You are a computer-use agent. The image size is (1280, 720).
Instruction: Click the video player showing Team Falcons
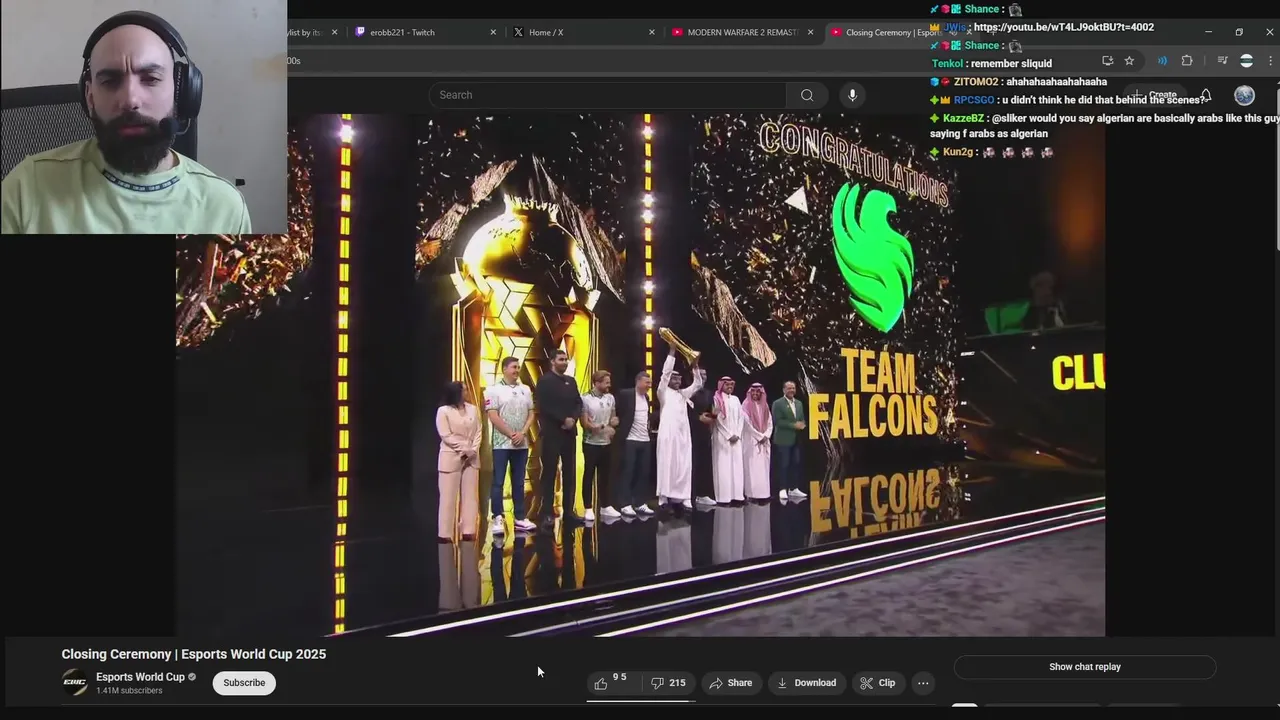click(640, 375)
